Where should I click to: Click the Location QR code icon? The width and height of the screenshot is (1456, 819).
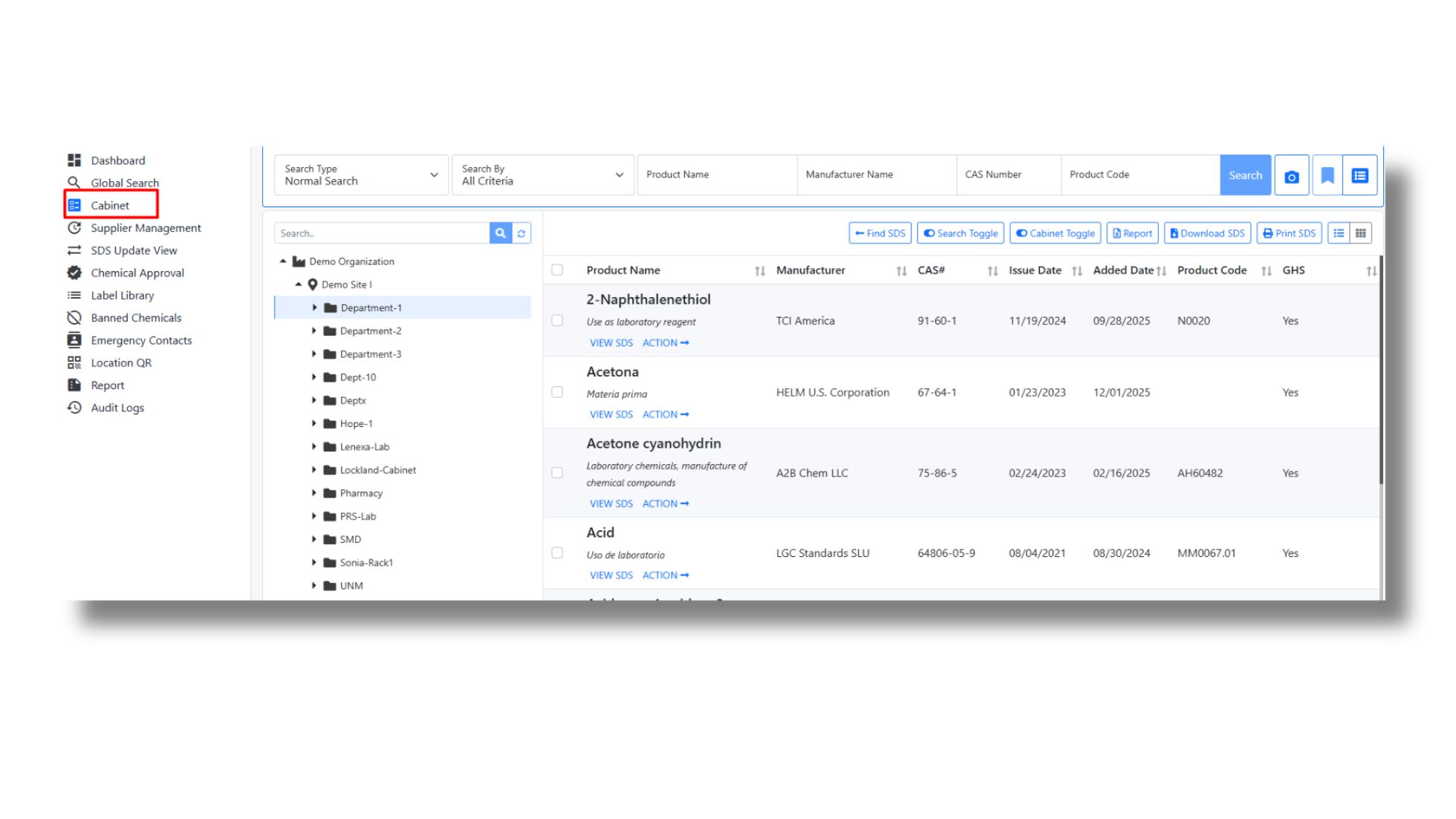point(74,362)
